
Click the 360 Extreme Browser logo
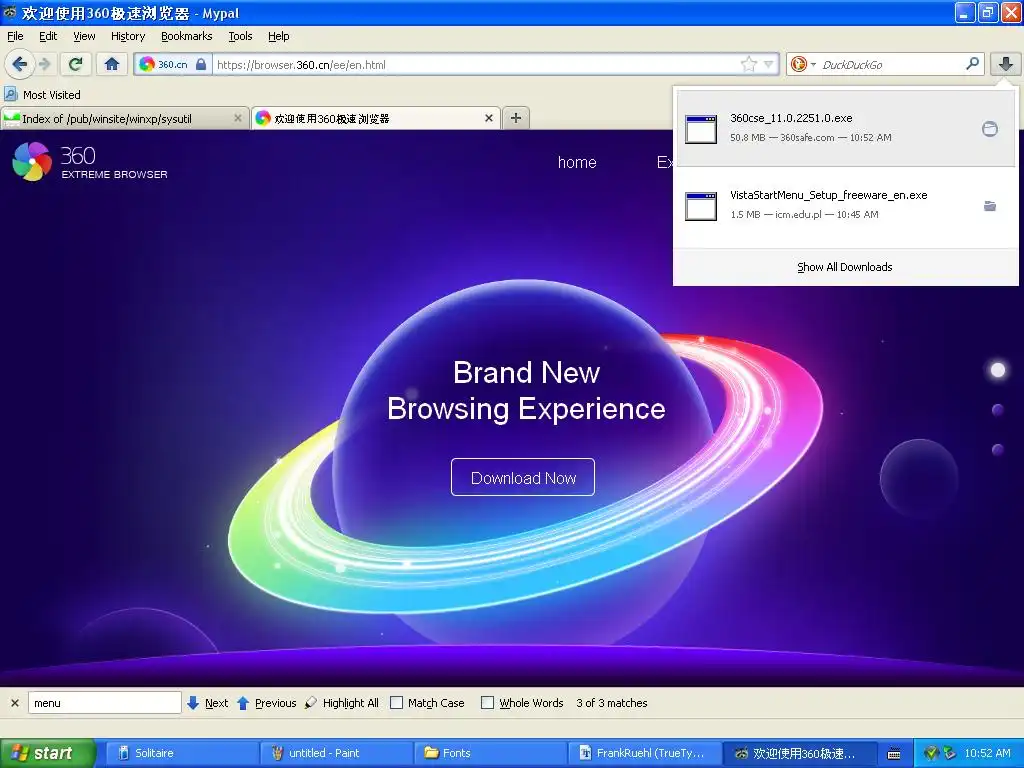[90, 161]
